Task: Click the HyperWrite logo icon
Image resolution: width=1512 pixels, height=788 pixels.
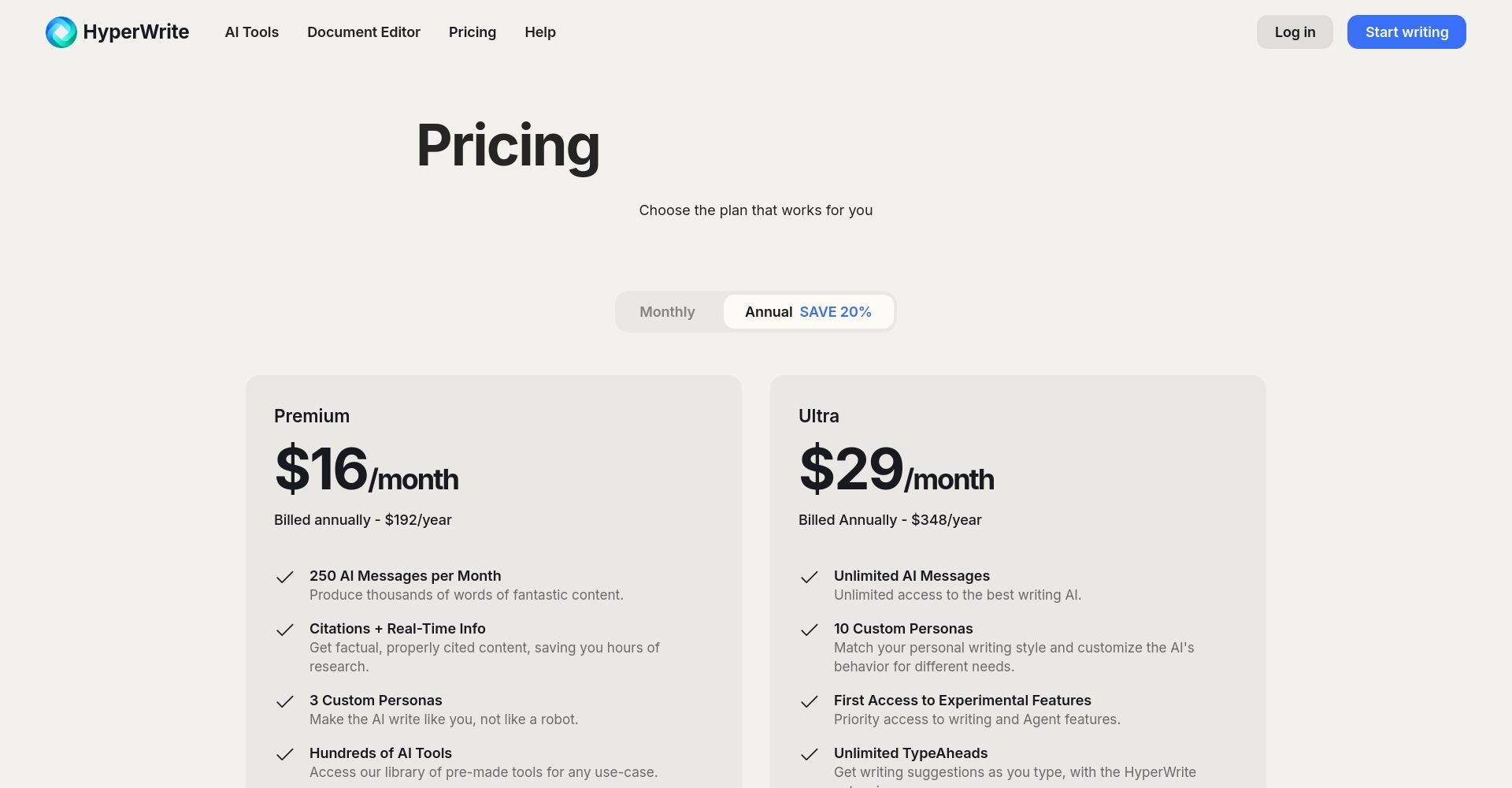Action: pos(61,32)
